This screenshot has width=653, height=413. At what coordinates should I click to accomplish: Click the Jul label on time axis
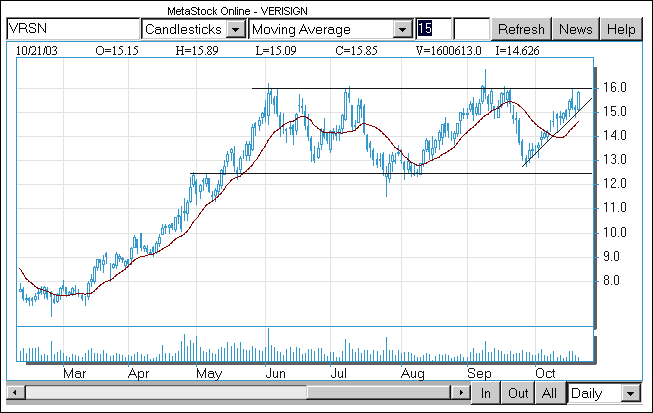point(339,373)
